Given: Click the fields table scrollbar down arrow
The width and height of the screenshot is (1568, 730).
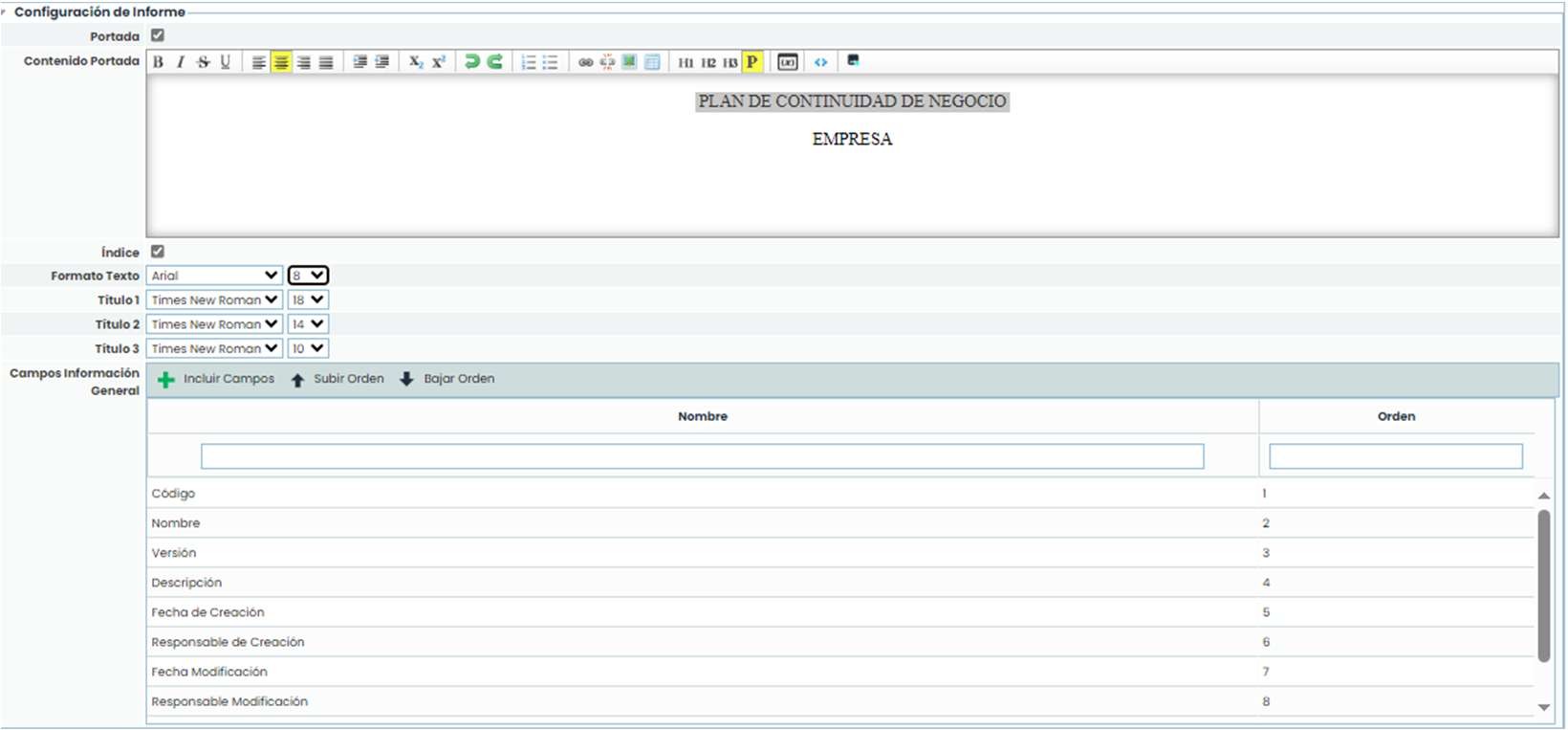Looking at the screenshot, I should point(1543,707).
